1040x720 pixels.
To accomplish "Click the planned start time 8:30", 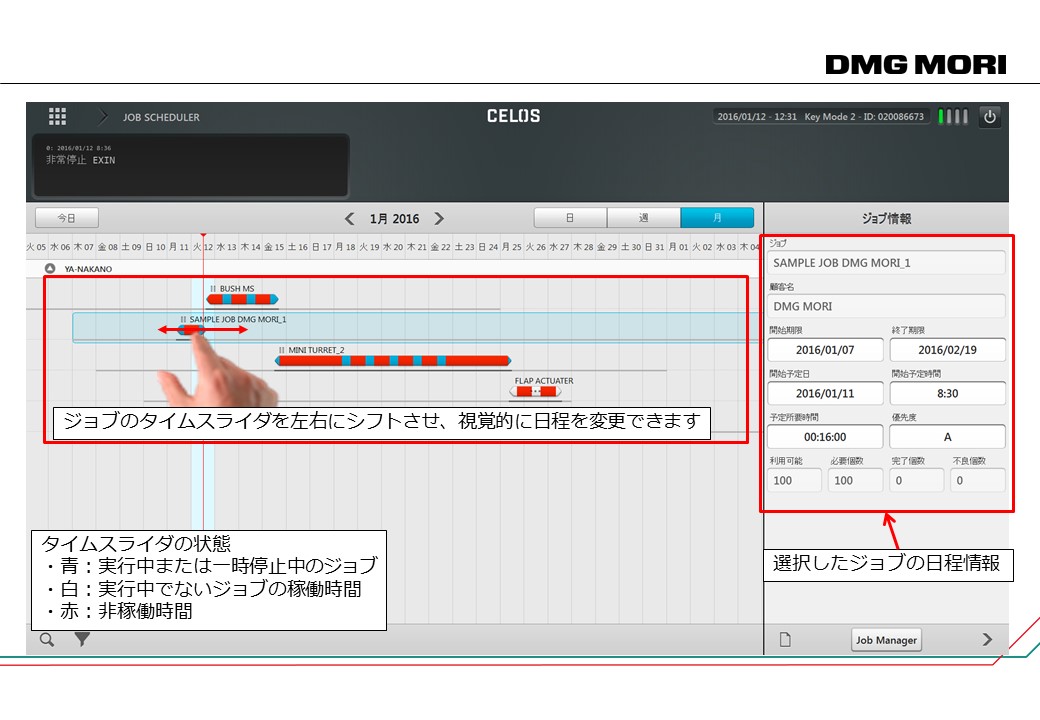I will (947, 393).
